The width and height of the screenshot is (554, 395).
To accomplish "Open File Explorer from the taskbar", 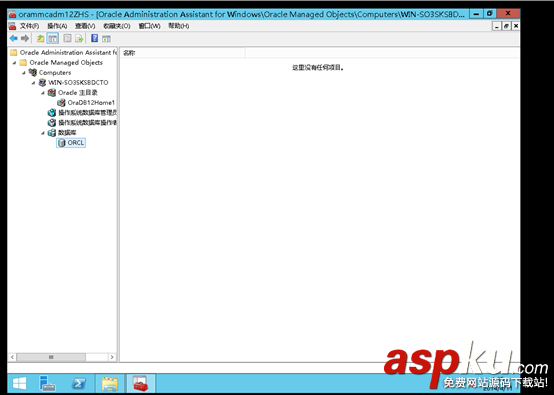I will coord(110,384).
